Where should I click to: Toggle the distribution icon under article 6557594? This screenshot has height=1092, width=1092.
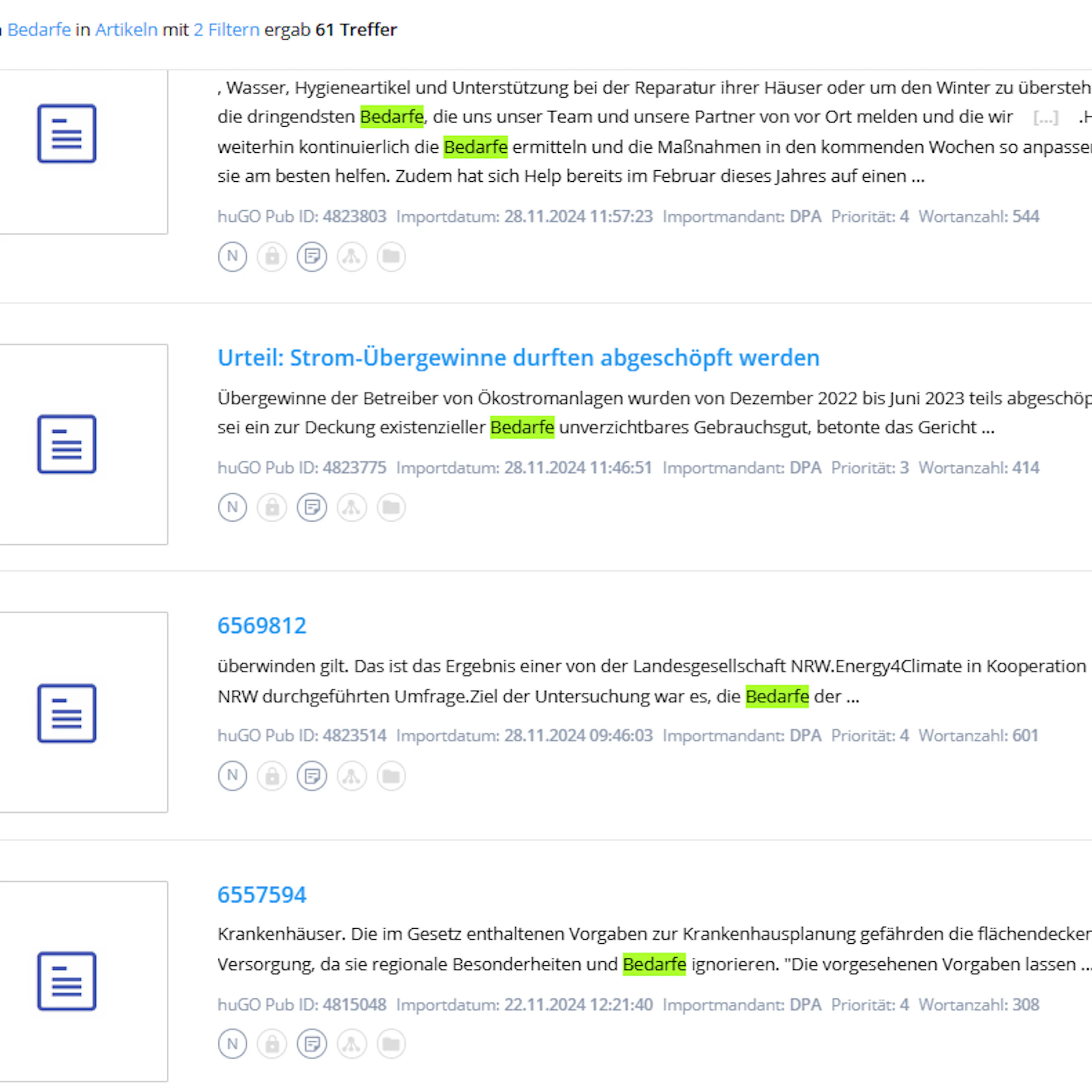click(351, 1043)
